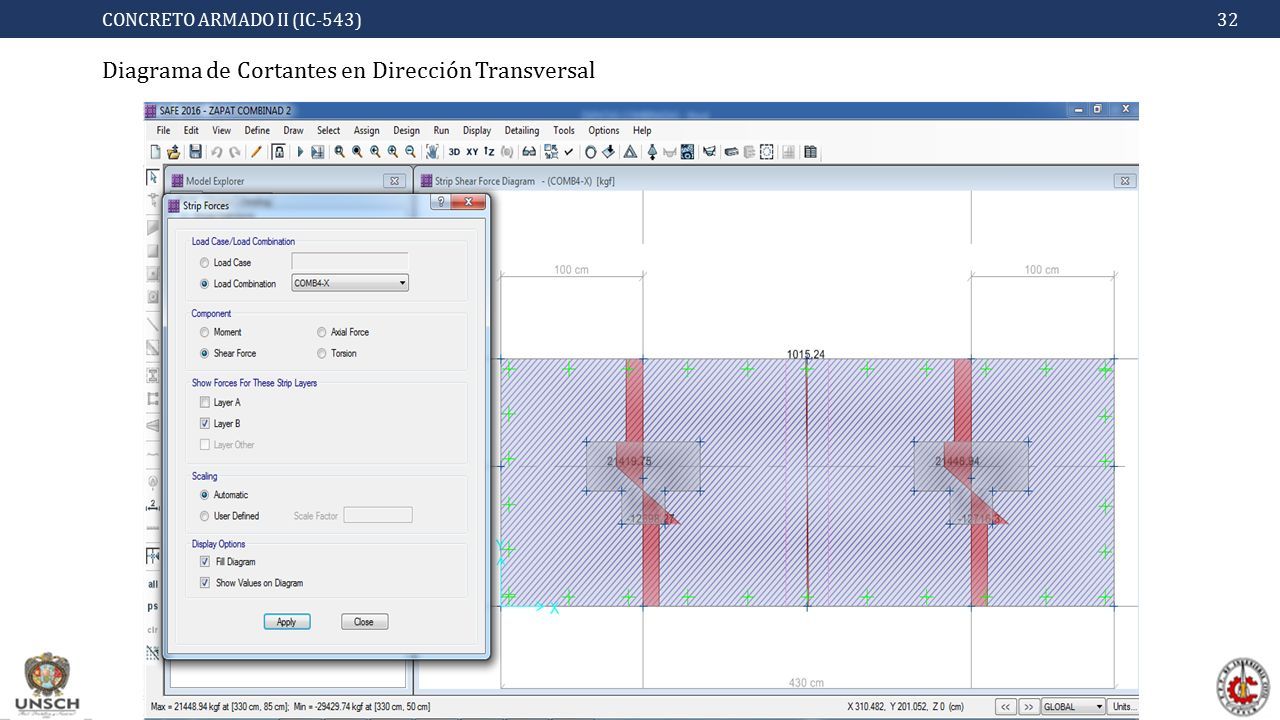This screenshot has height=720, width=1280.
Task: Open the File menu
Action: tap(163, 130)
